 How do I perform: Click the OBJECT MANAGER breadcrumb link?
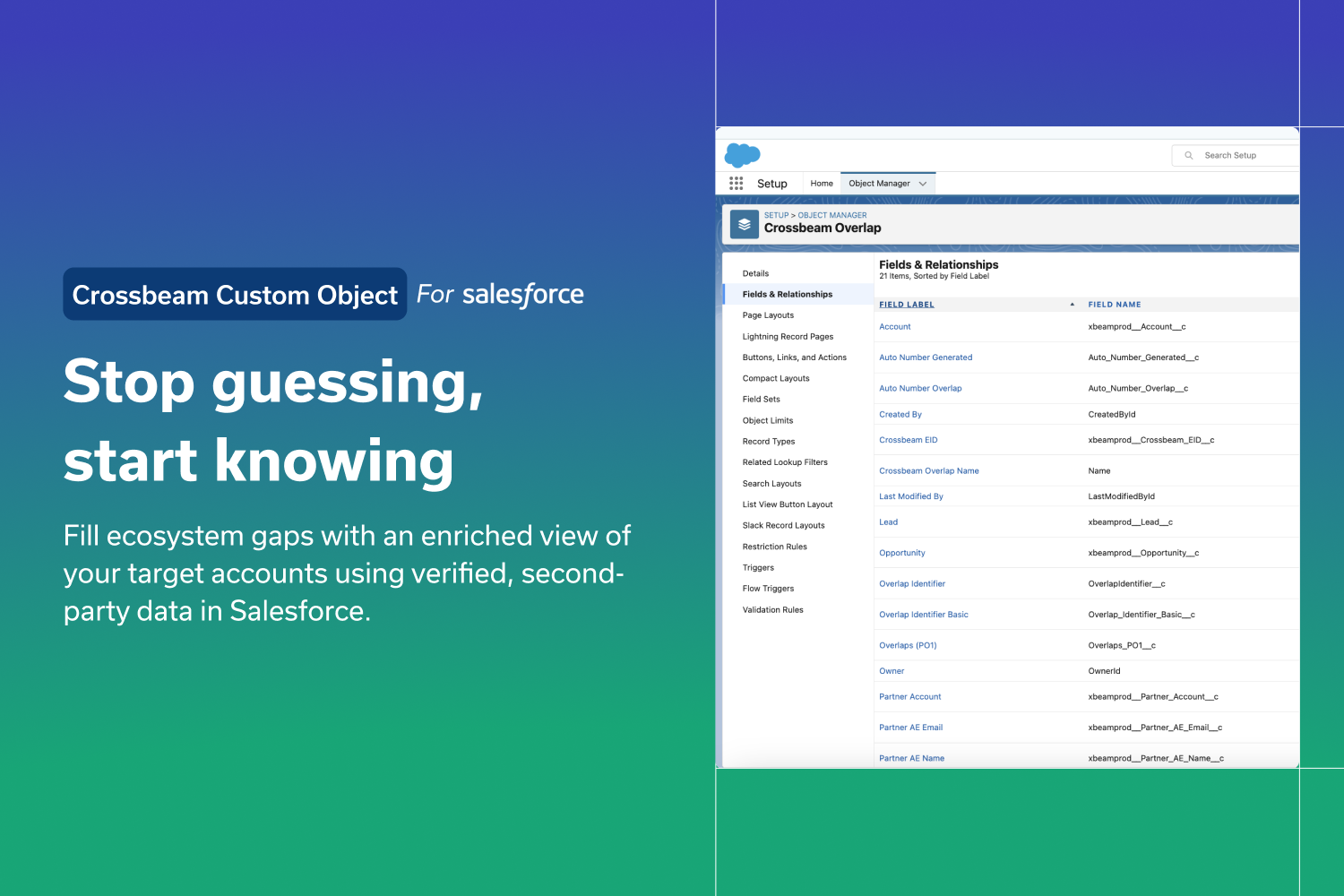[x=832, y=215]
